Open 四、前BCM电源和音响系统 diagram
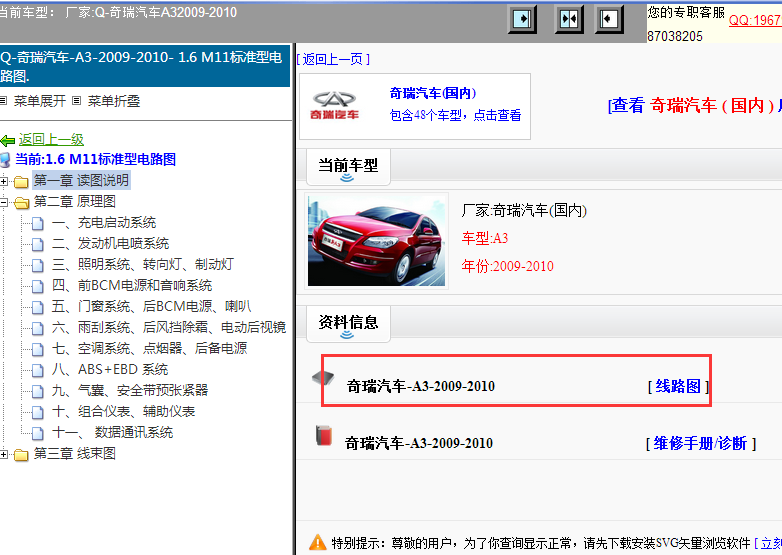The width and height of the screenshot is (782, 555). click(132, 285)
